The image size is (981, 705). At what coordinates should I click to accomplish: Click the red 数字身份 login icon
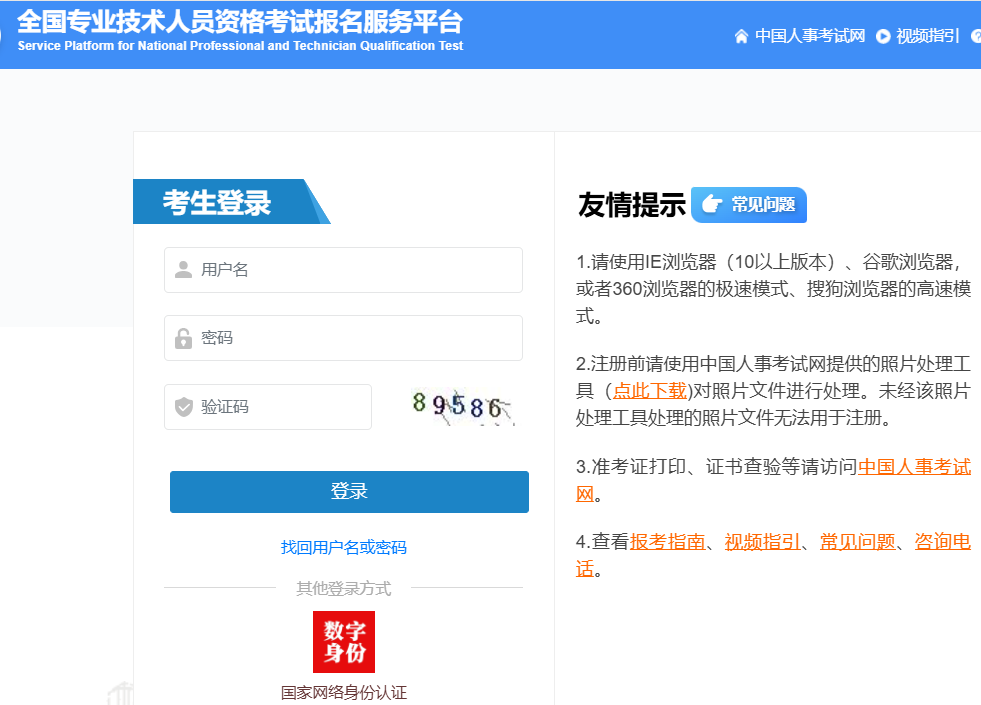click(343, 642)
